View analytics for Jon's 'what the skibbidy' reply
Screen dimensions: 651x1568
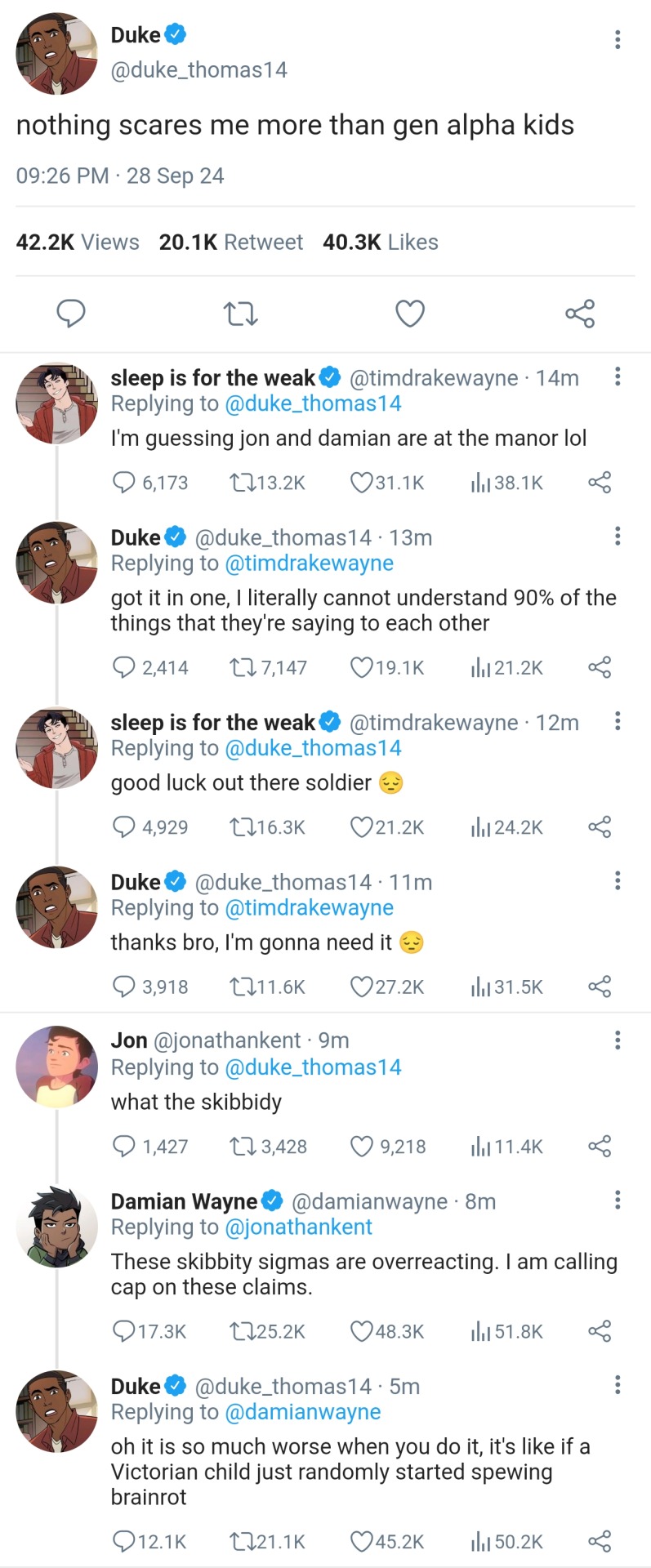click(480, 1147)
